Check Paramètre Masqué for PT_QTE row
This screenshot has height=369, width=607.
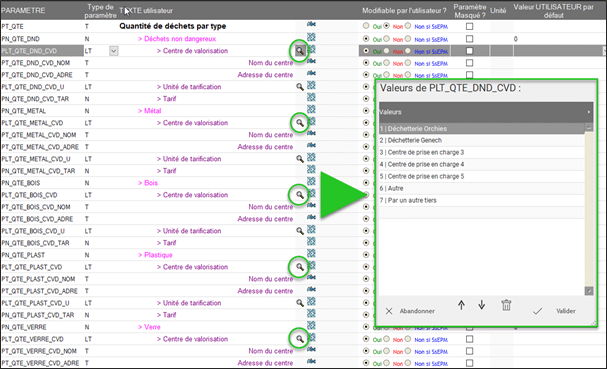click(x=470, y=26)
